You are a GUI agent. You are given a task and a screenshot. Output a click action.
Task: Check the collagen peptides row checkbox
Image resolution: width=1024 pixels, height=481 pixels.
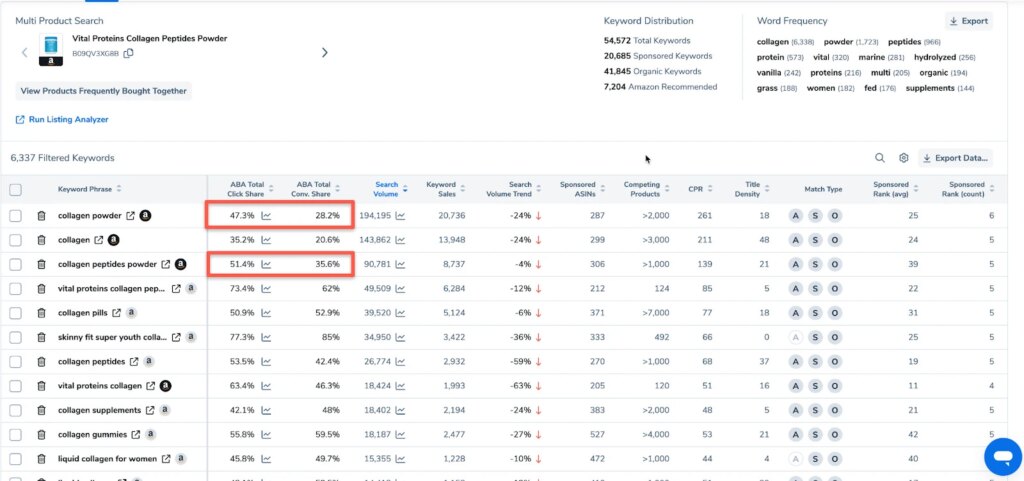(16, 362)
